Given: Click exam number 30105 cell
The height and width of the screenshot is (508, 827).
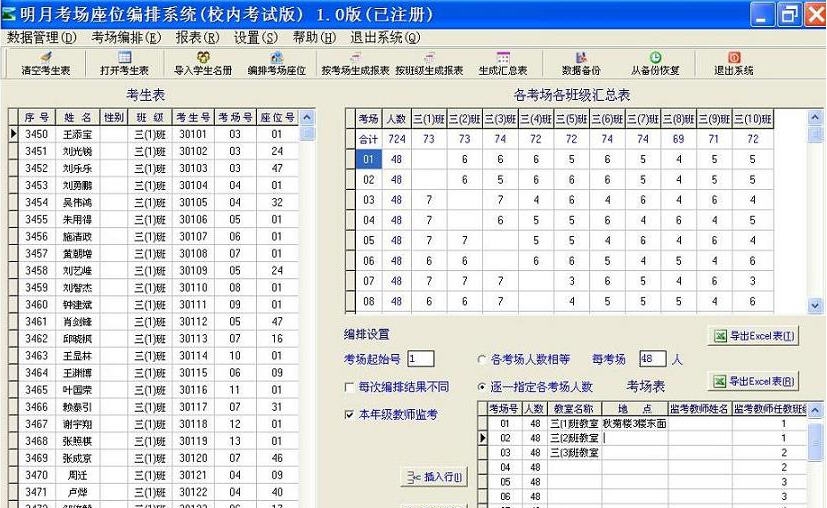Looking at the screenshot, I should pos(193,203).
